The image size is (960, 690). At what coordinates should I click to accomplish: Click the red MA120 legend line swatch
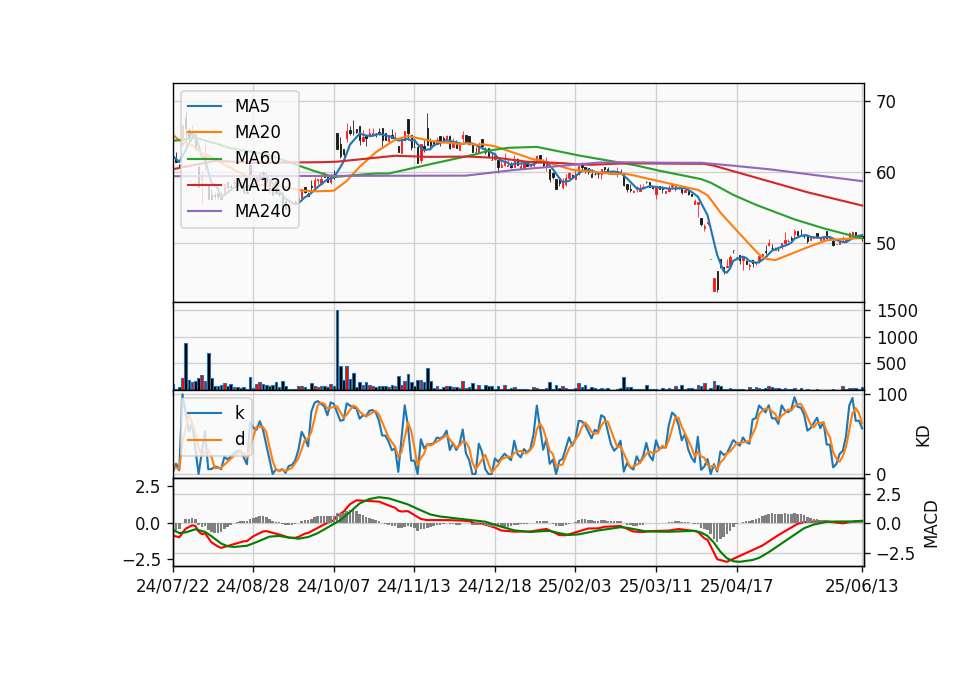click(x=204, y=185)
